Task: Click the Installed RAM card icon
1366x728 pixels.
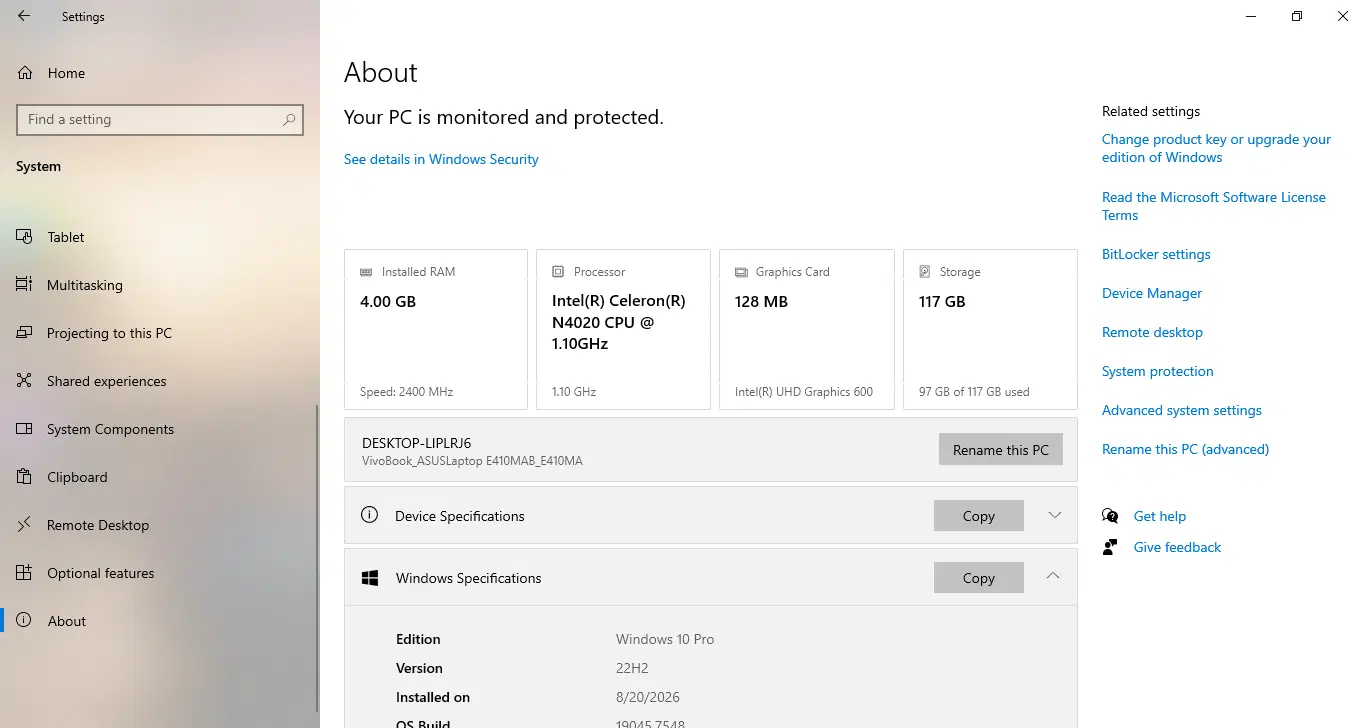Action: (x=366, y=272)
